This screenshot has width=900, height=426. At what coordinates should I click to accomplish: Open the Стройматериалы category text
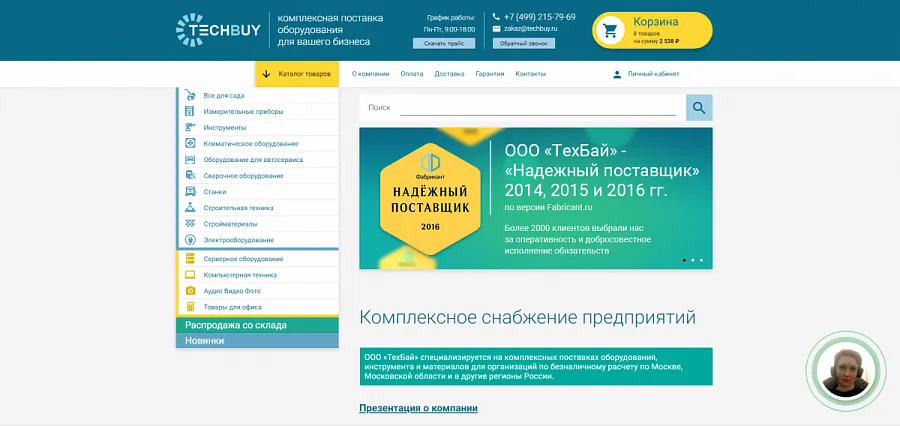coord(230,224)
